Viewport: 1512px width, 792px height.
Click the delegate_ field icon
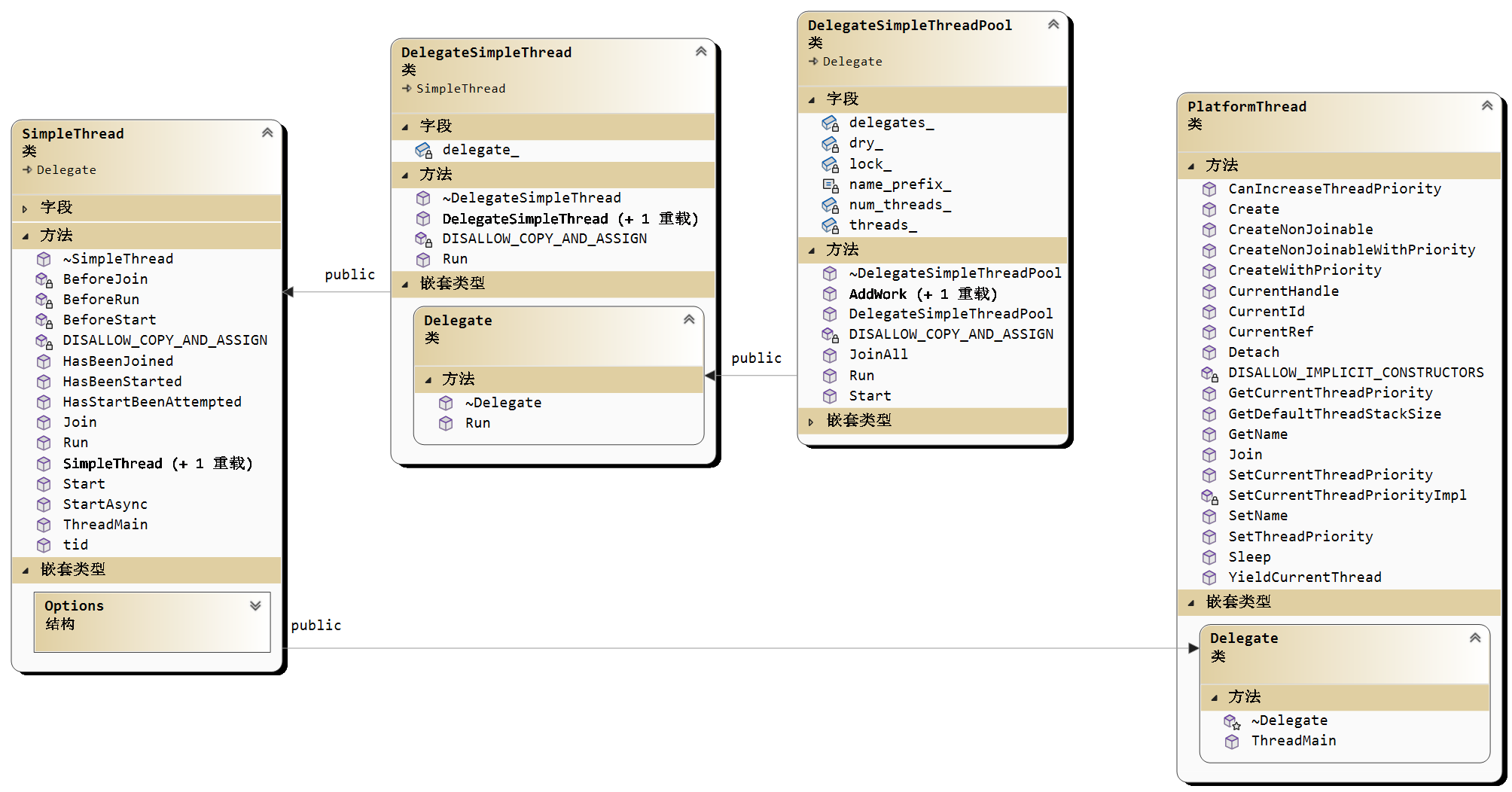tap(424, 151)
